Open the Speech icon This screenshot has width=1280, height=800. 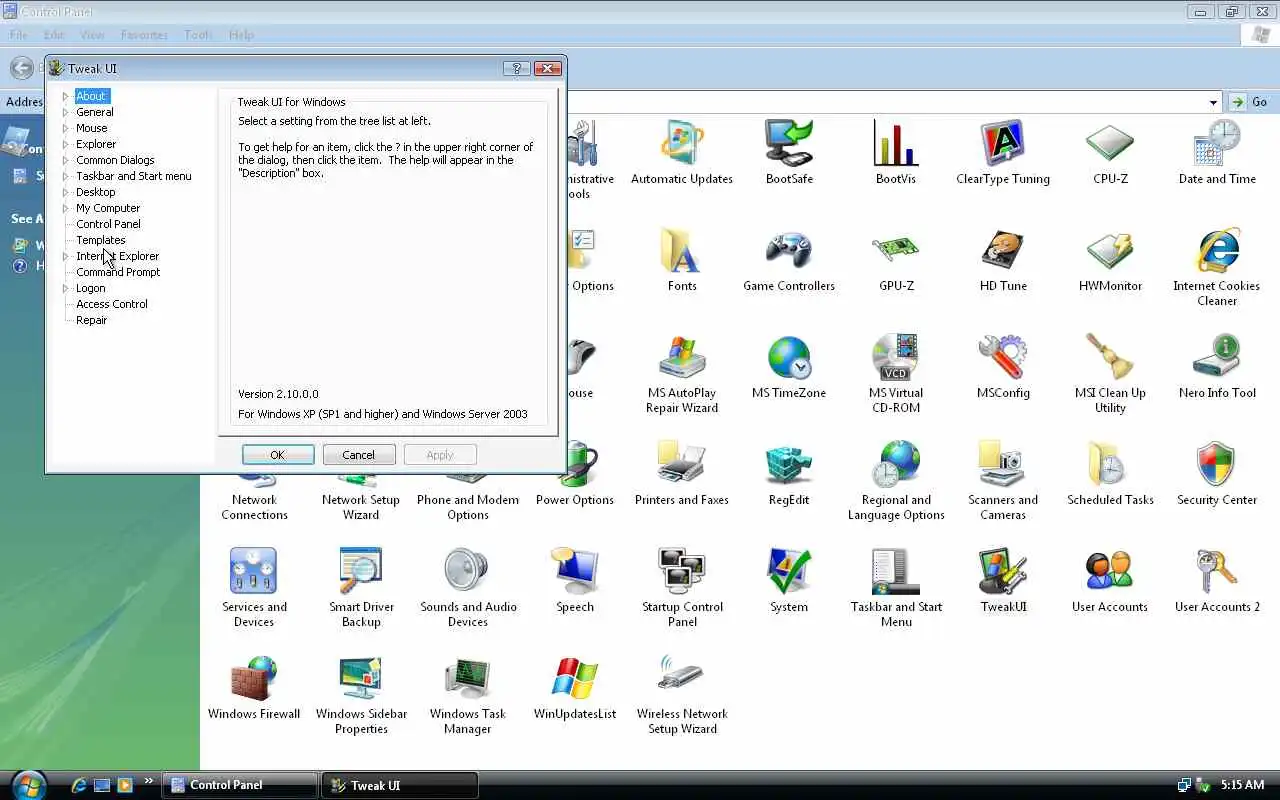point(575,571)
